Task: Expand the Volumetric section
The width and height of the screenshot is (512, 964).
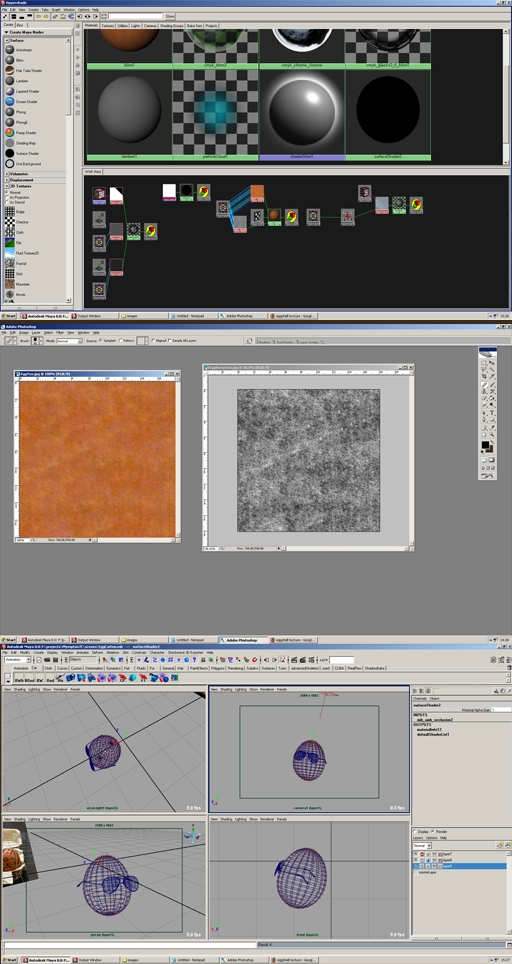Action: click(x=7, y=174)
